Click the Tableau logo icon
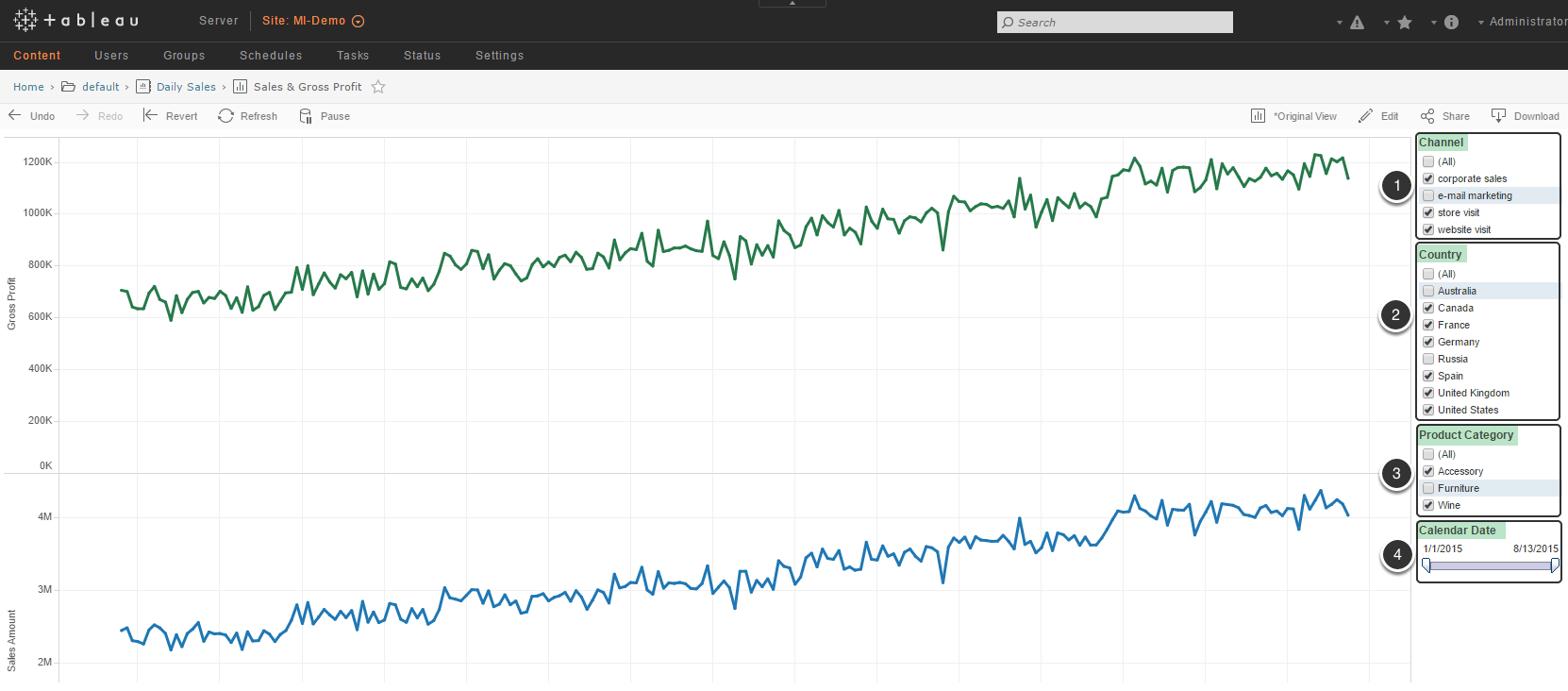This screenshot has width=1568, height=691. point(25,20)
